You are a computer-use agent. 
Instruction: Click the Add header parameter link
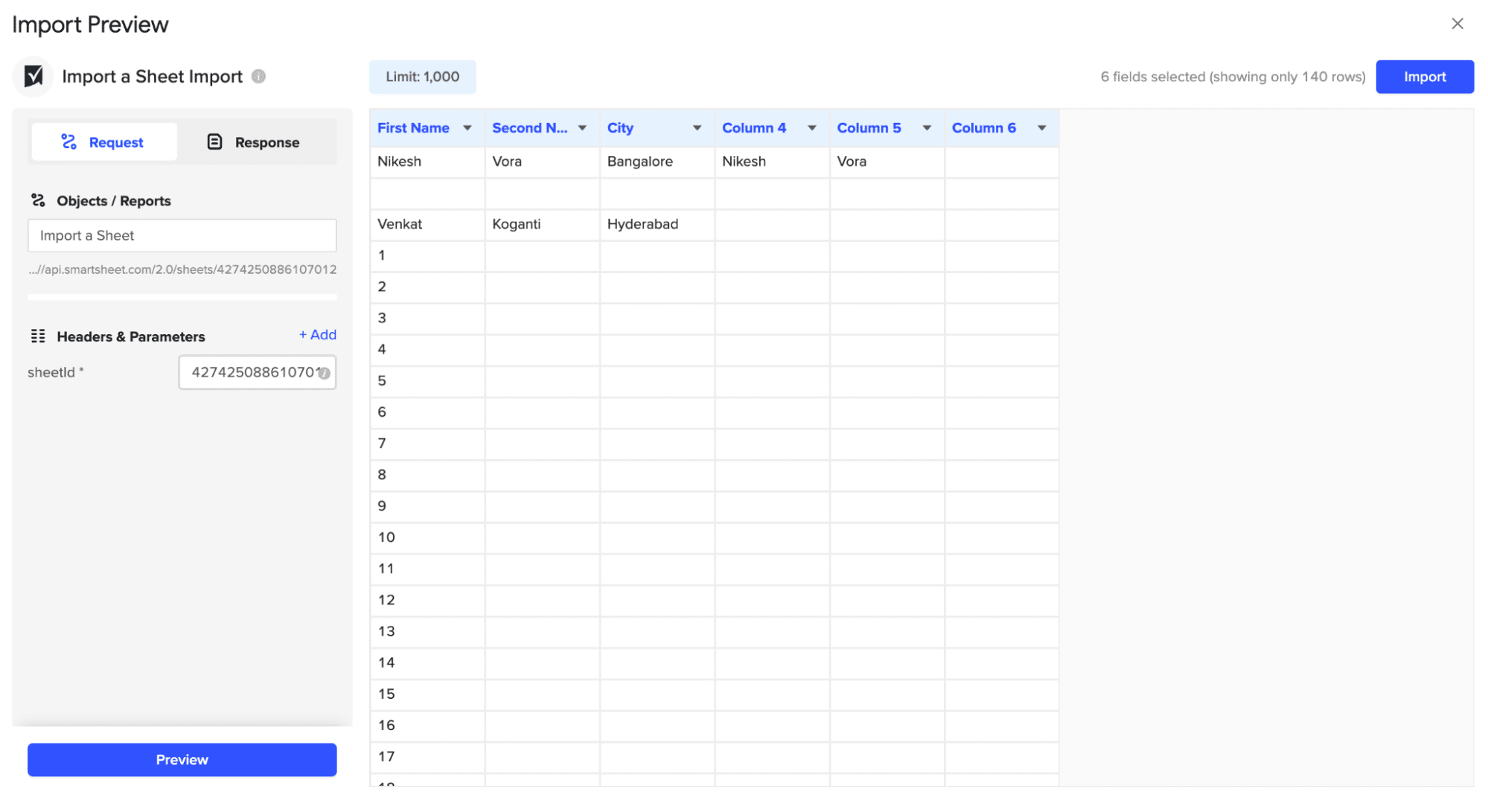(317, 334)
